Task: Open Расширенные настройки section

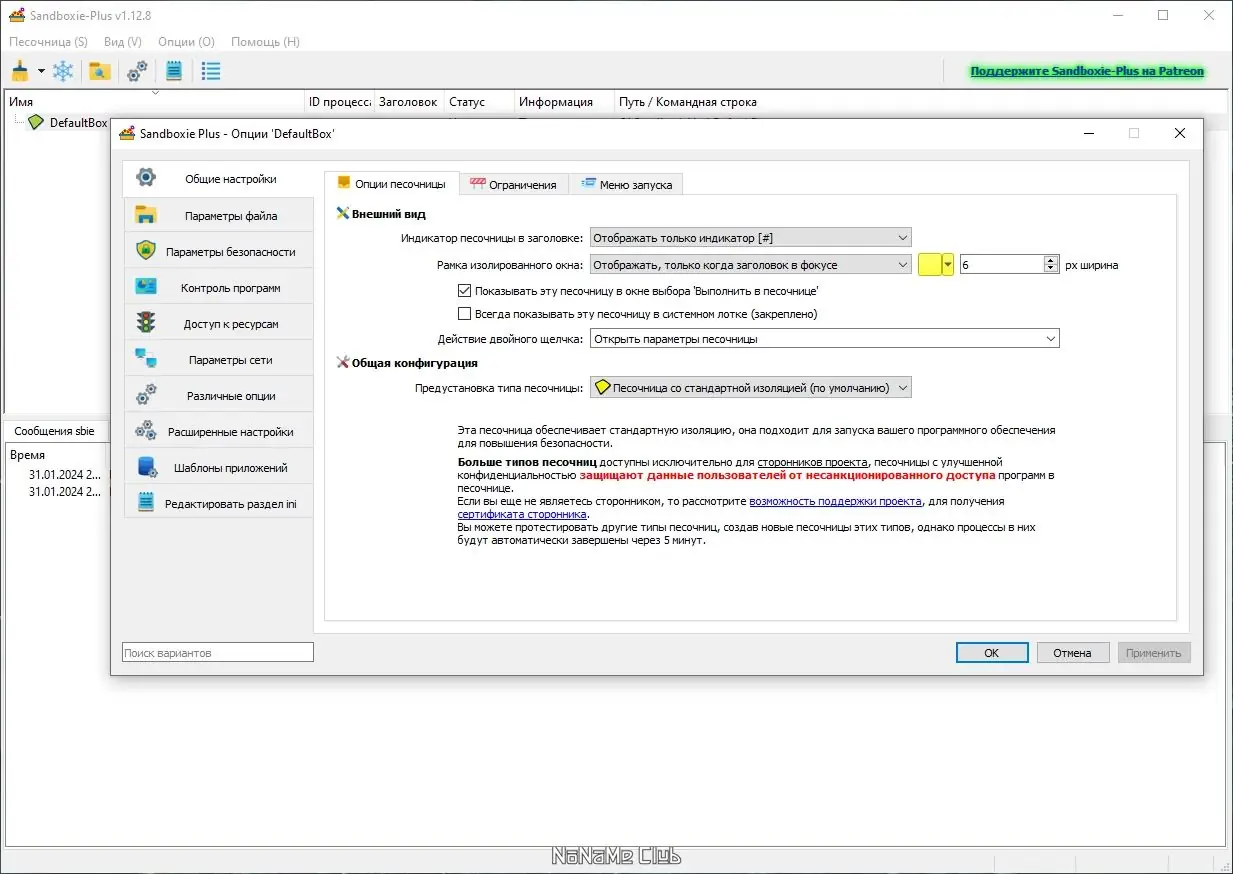Action: tap(218, 431)
